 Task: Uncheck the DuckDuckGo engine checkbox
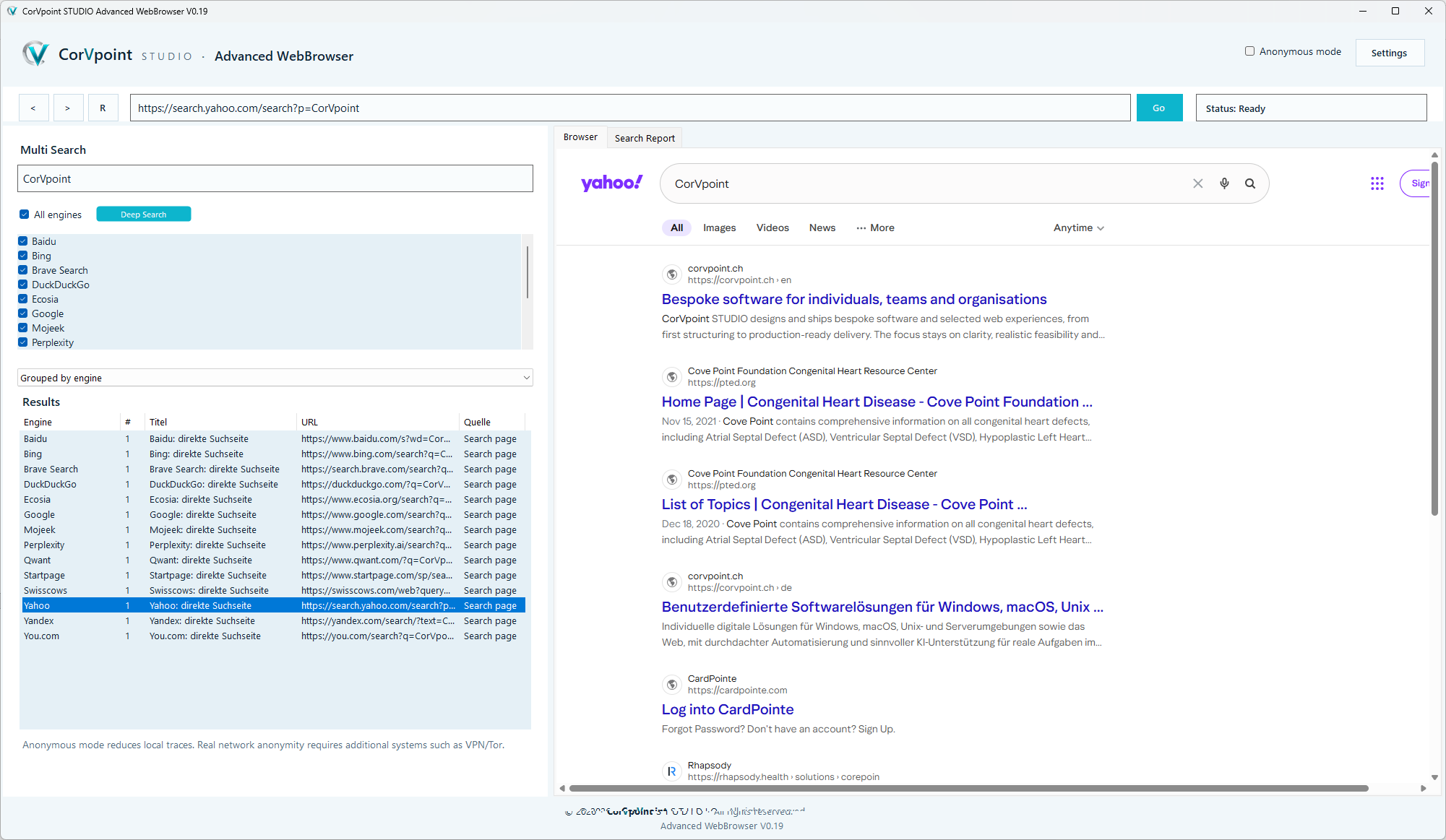23,285
